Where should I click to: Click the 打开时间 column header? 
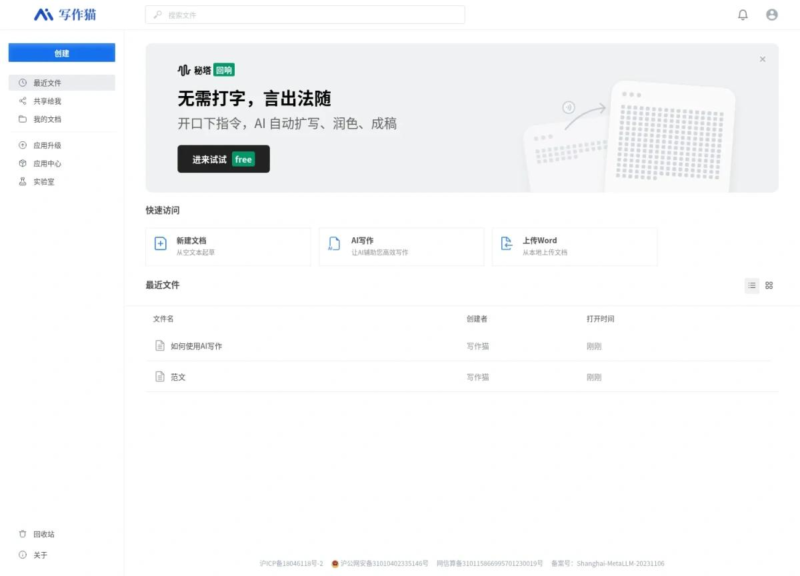[601, 319]
